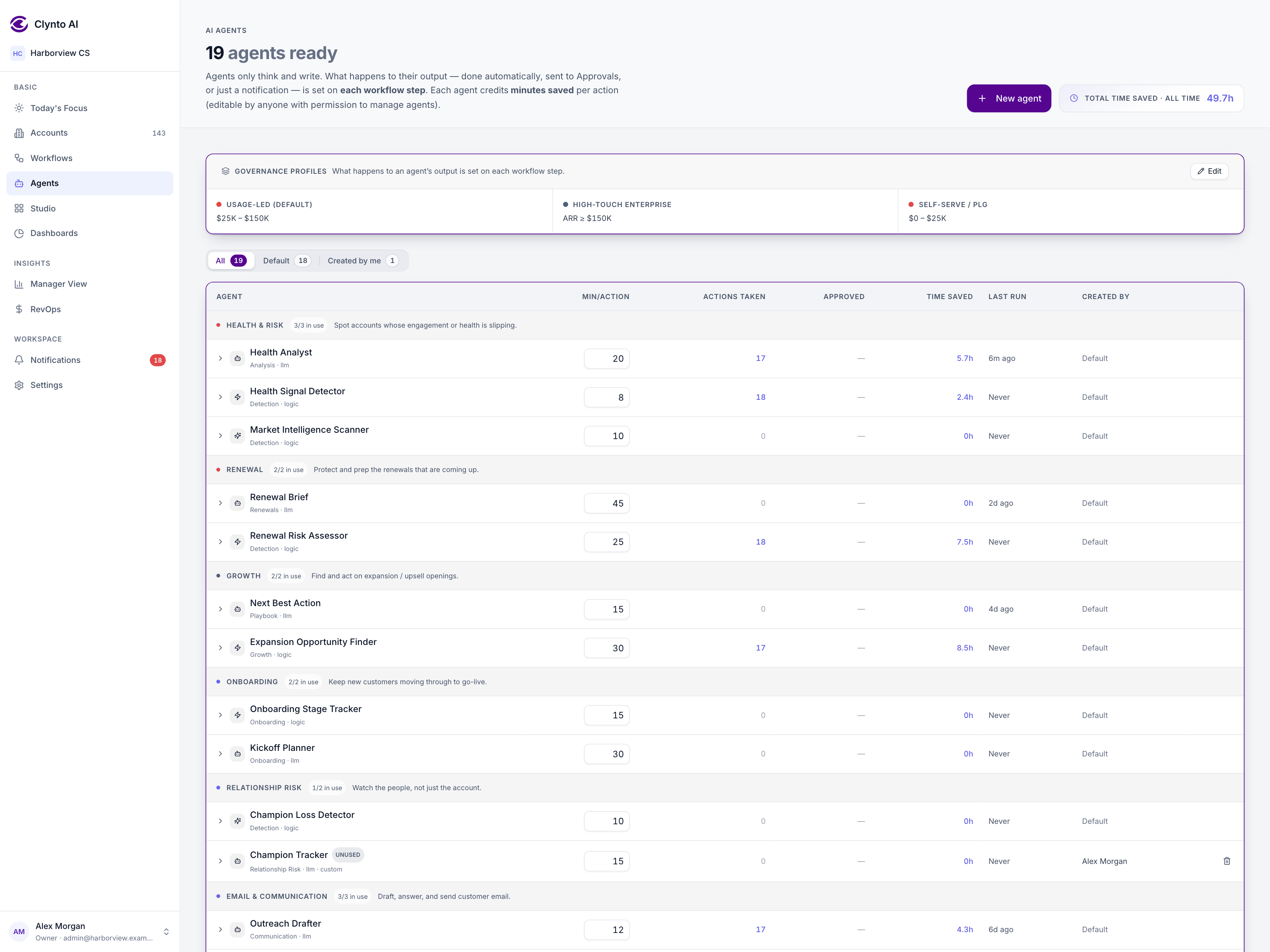
Task: Open Studio from sidebar
Action: pos(90,208)
